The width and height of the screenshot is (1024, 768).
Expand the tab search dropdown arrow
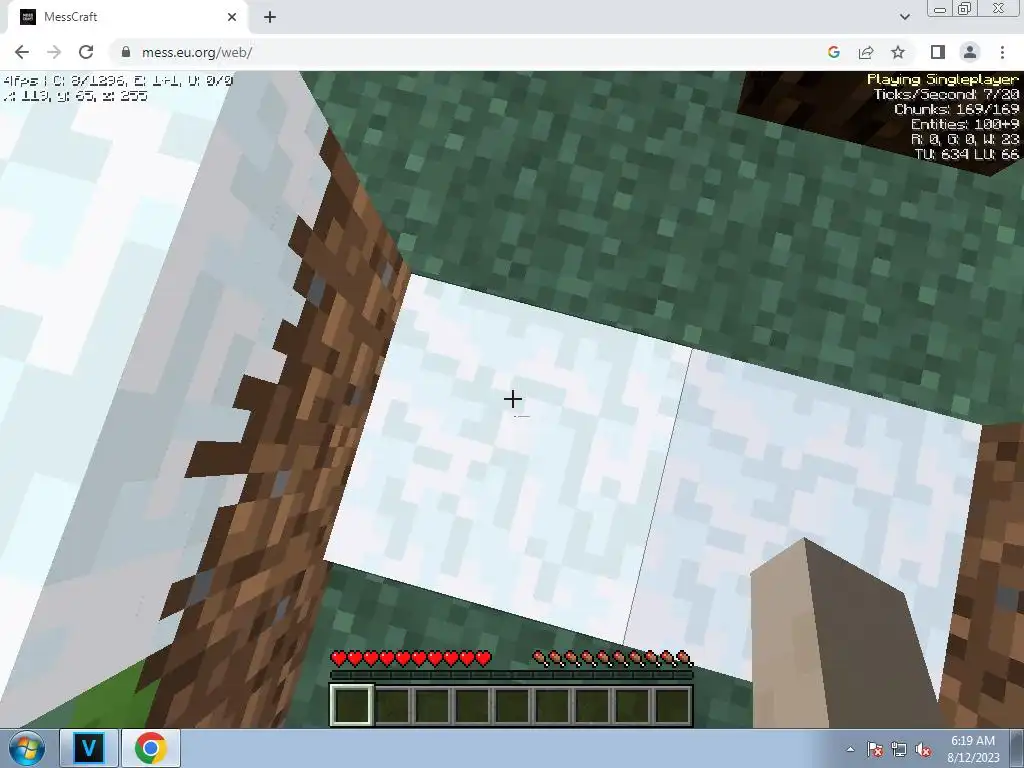[x=904, y=18]
